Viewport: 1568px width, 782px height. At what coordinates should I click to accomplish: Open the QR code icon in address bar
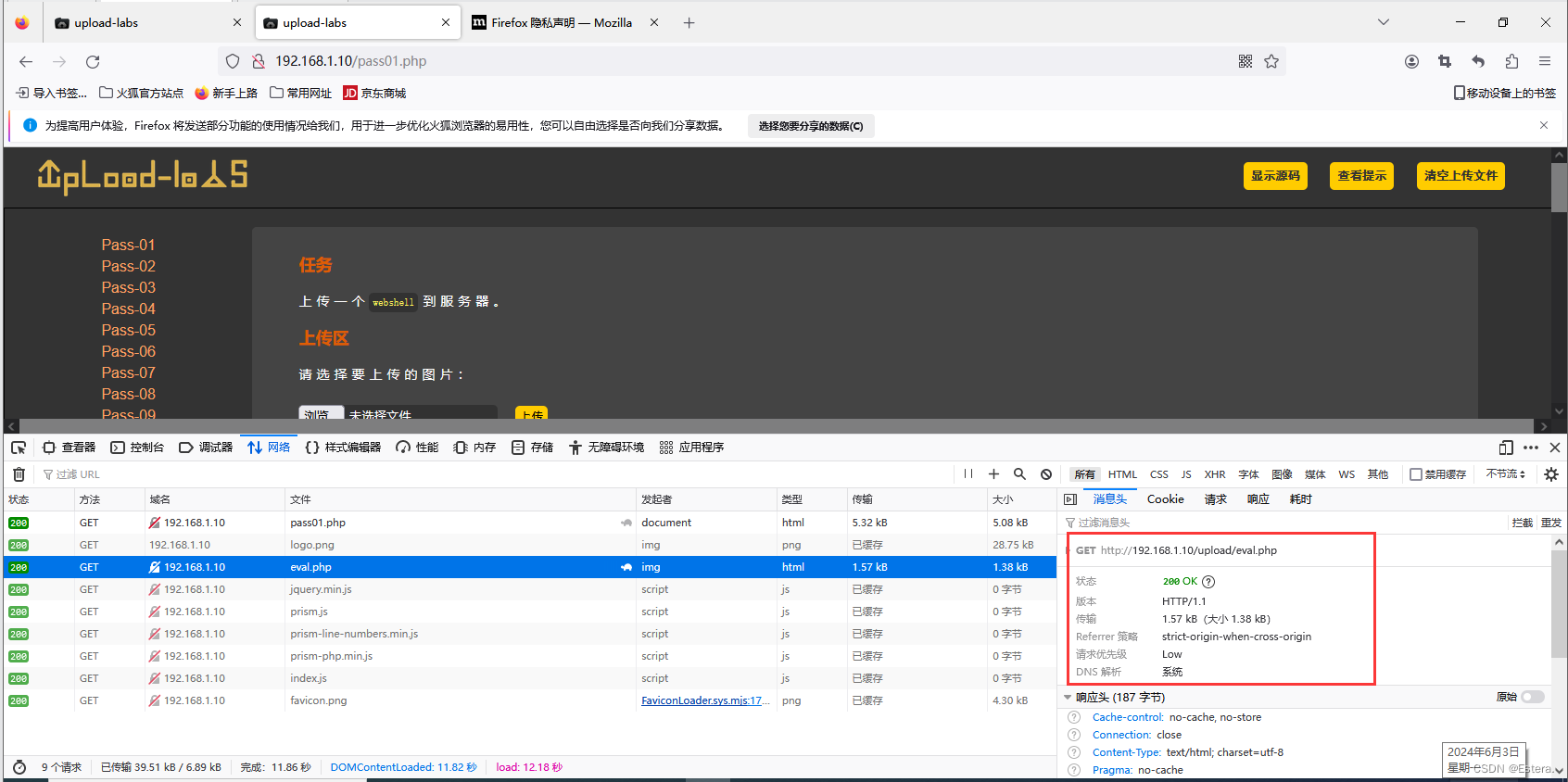click(x=1246, y=61)
